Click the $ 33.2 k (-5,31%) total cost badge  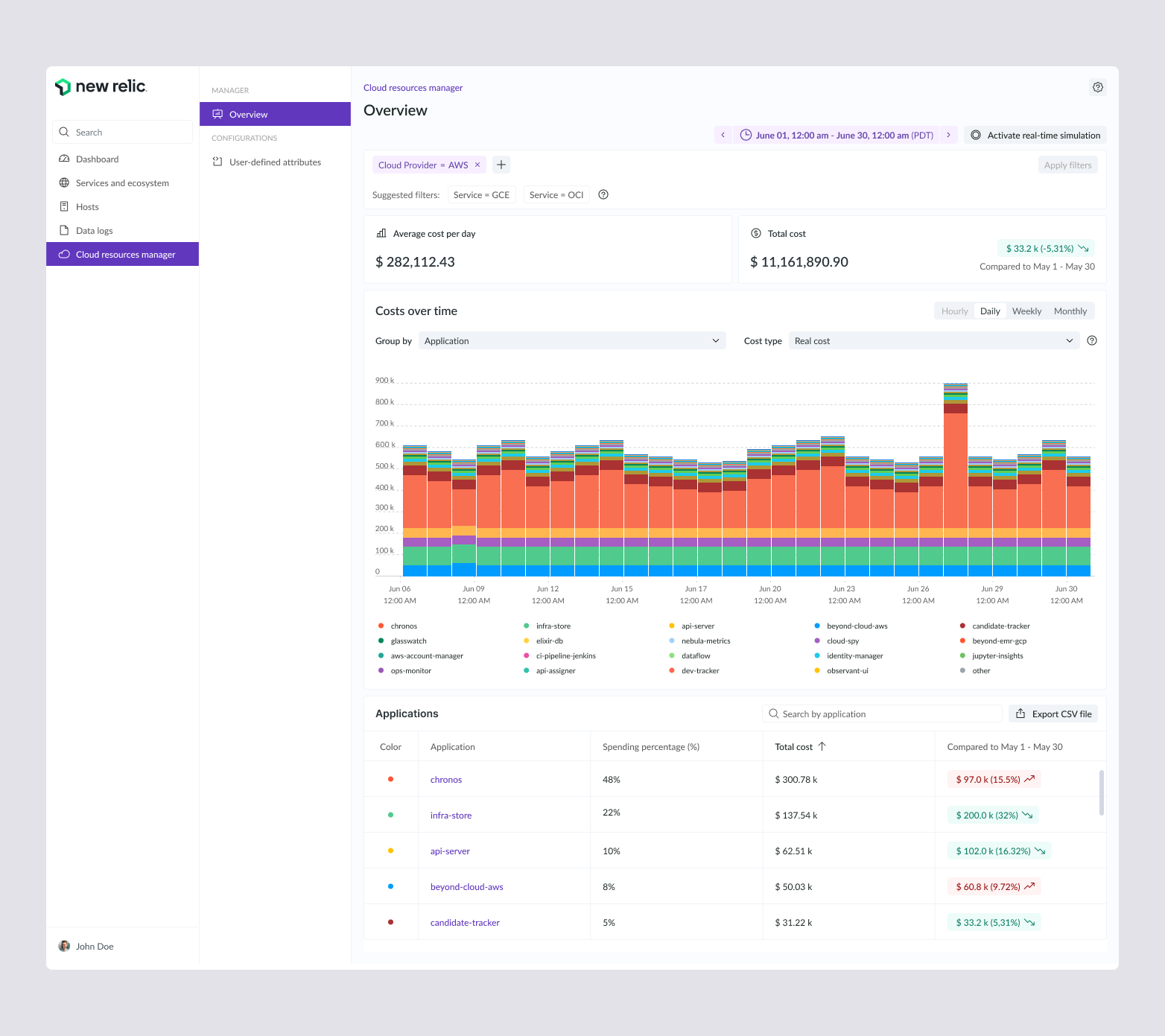[x=1047, y=248]
